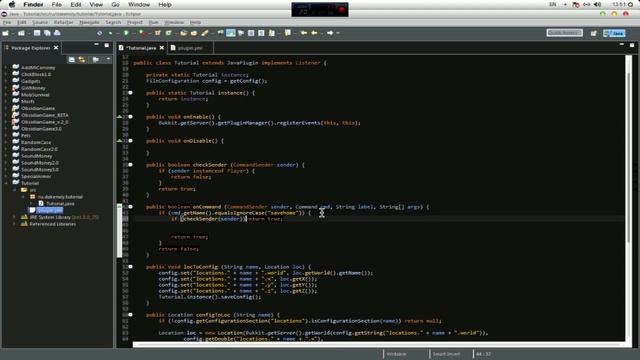This screenshot has width=640, height=360.
Task: Toggle code folding for onDisable() method
Action: click(131, 141)
